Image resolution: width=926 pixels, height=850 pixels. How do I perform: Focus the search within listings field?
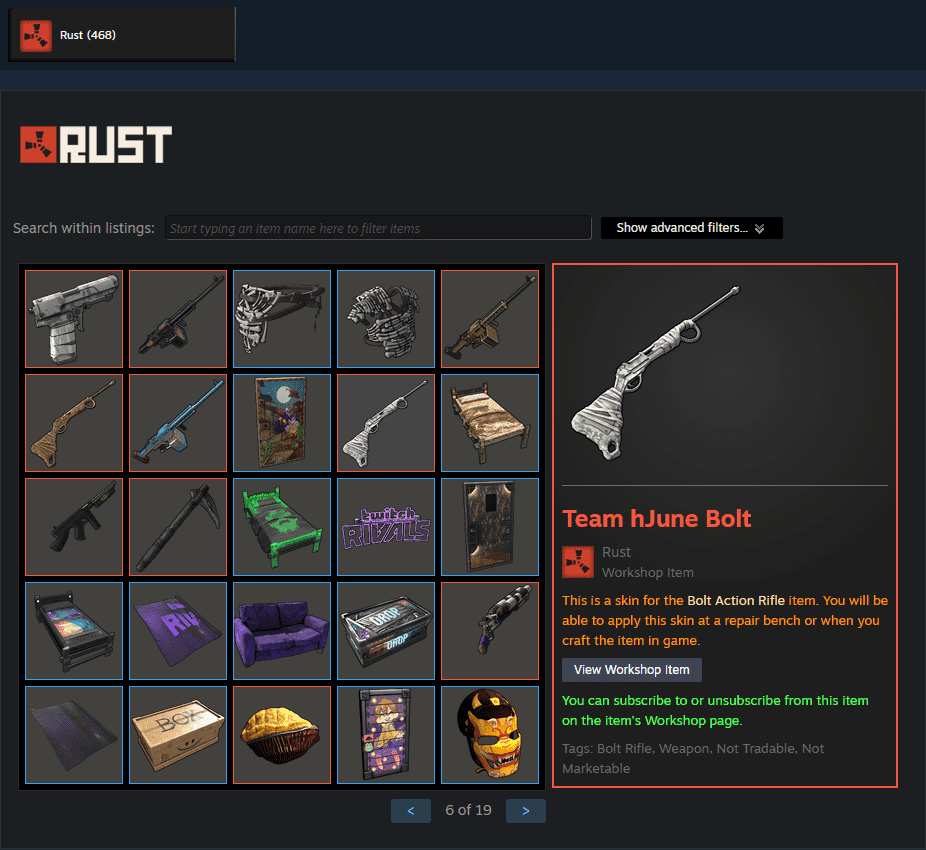pos(378,228)
